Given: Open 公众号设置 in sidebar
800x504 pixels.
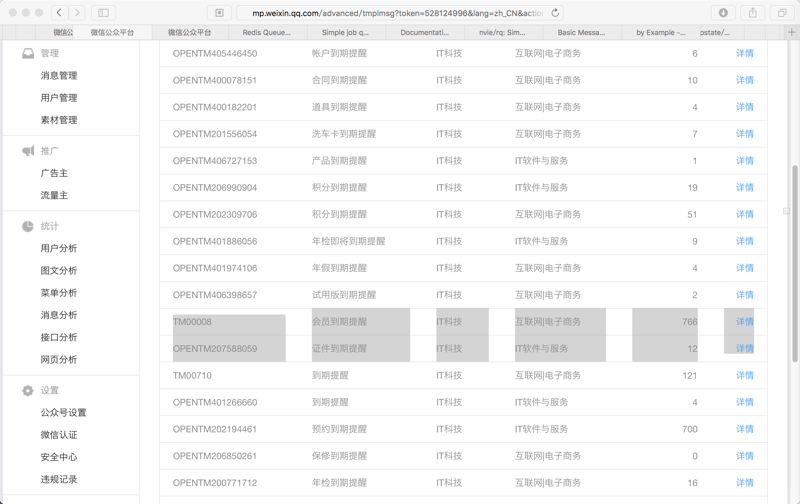Looking at the screenshot, I should [x=63, y=413].
